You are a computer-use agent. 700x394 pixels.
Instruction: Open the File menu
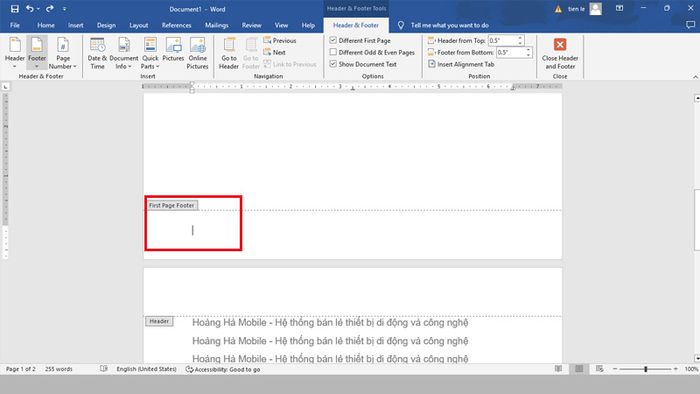[15, 25]
